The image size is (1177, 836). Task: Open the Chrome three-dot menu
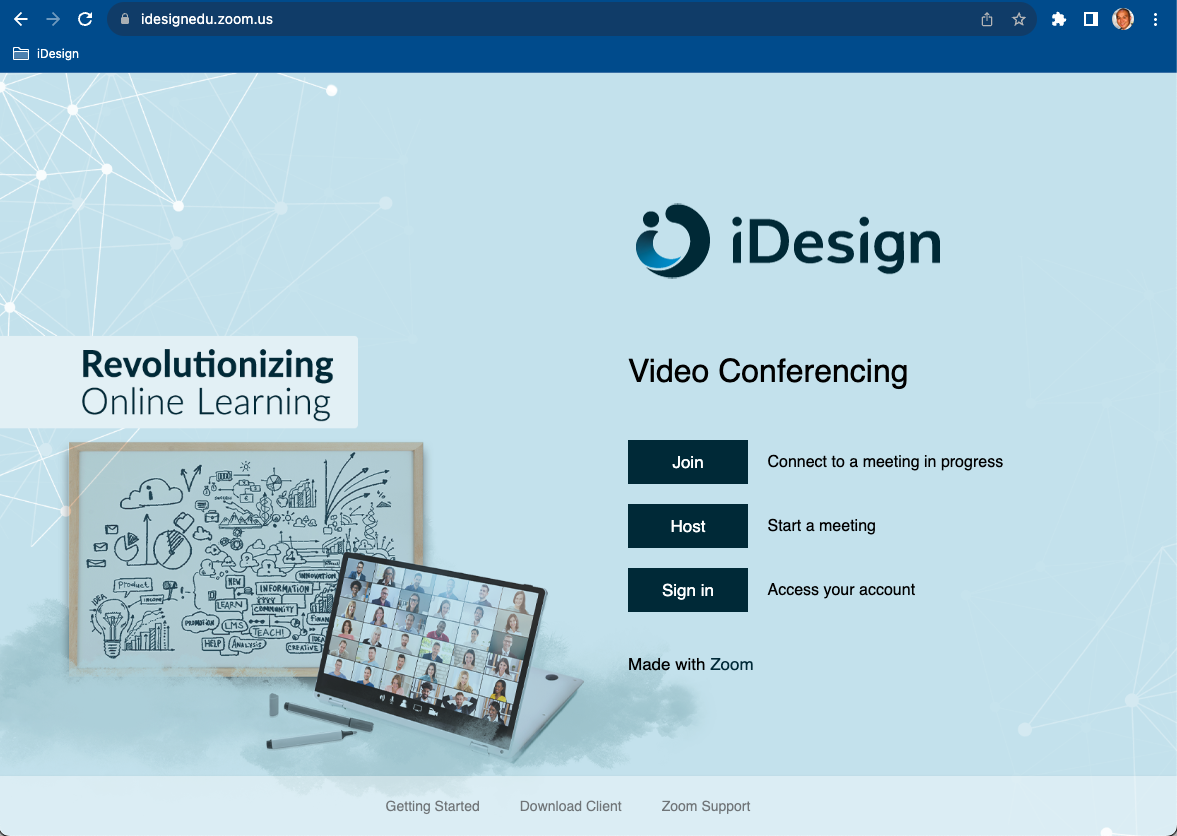(1155, 20)
